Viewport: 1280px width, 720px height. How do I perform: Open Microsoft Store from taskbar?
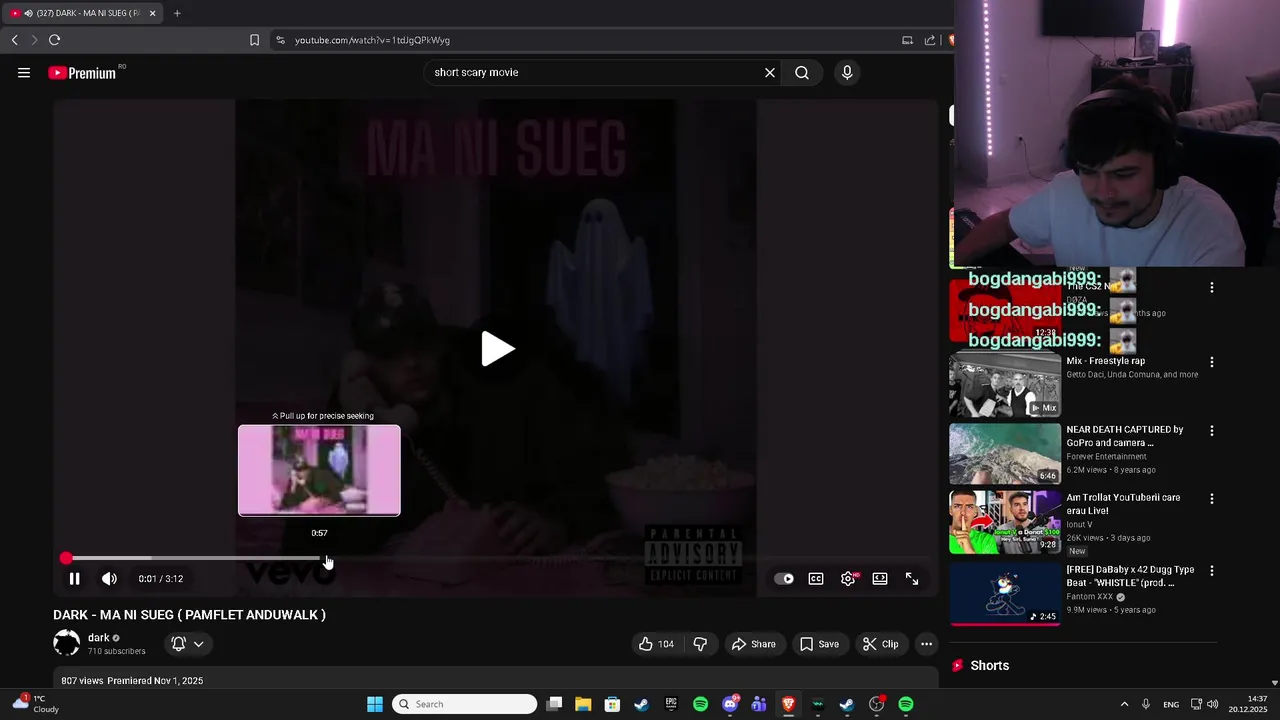612,704
